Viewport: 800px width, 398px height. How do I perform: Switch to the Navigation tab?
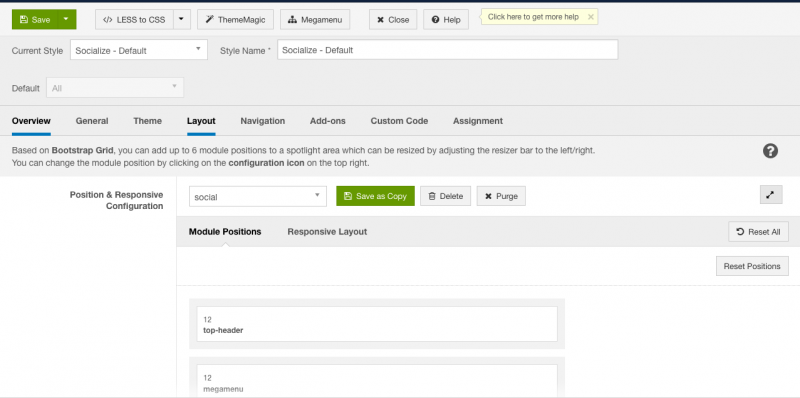coord(263,121)
